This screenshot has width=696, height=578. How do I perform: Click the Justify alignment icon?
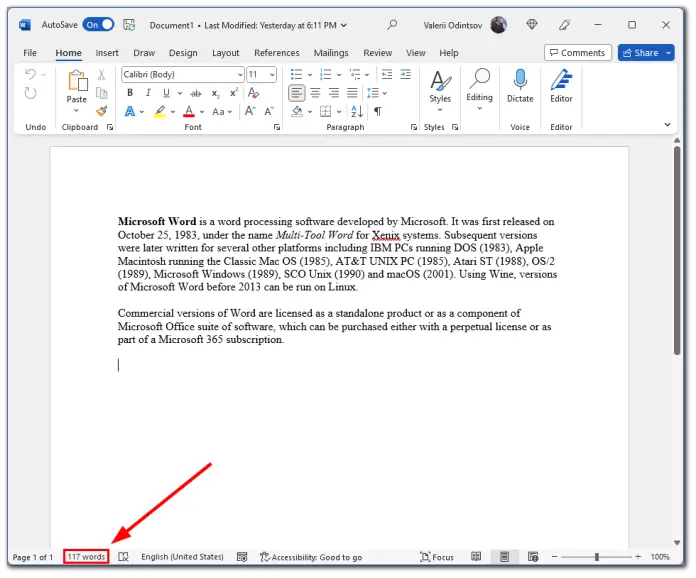[352, 93]
